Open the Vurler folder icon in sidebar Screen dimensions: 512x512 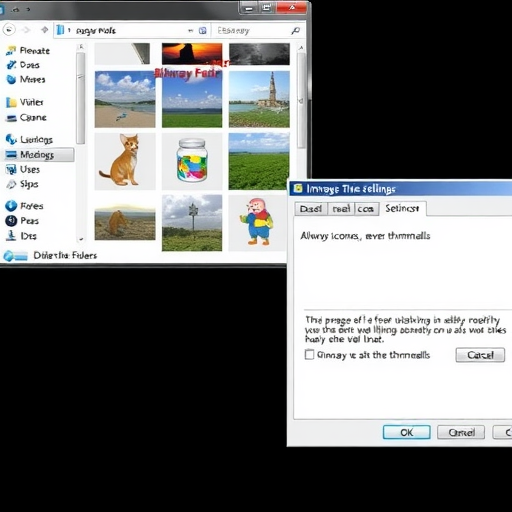click(x=11, y=102)
